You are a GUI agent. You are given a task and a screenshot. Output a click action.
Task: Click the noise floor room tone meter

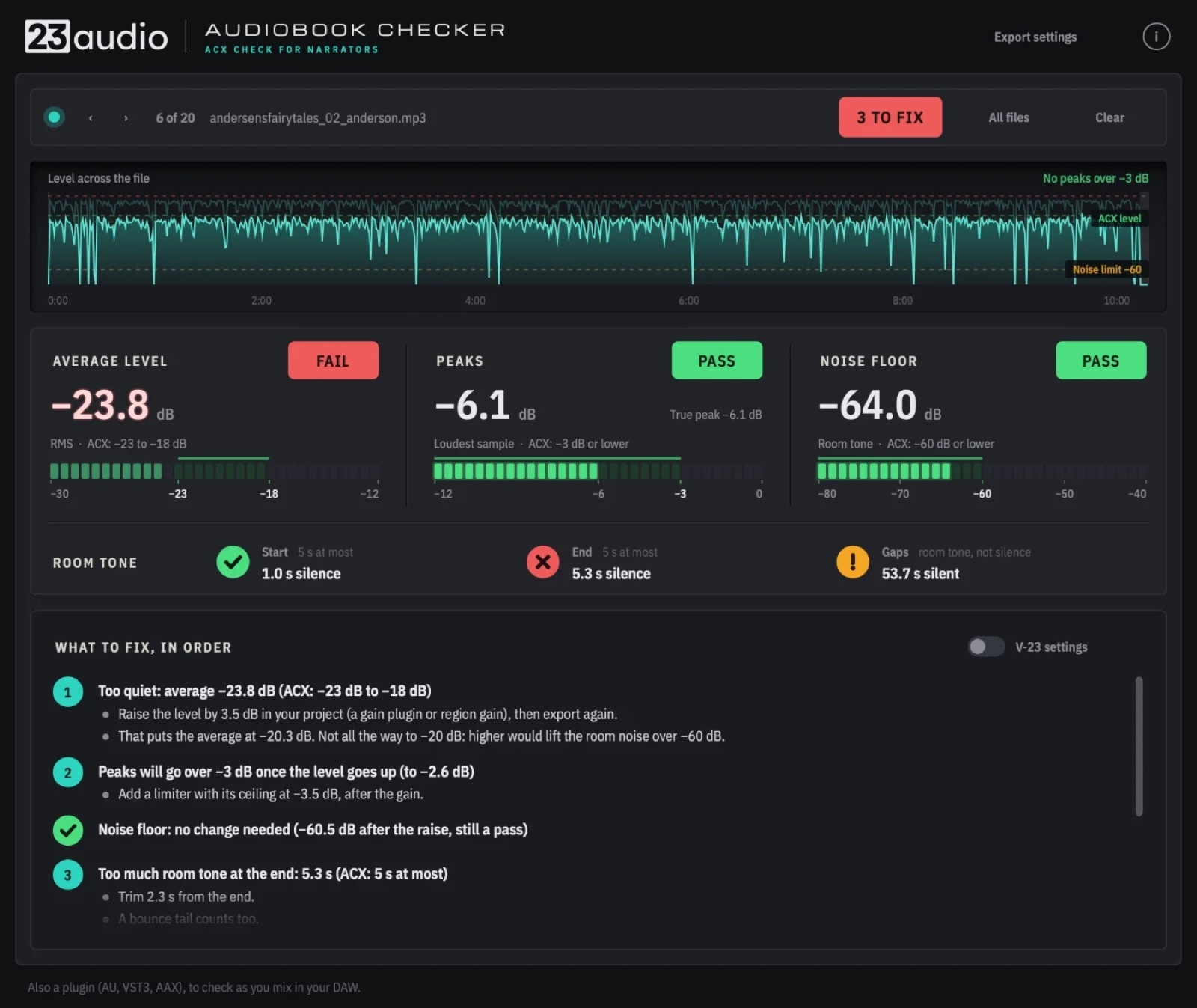click(x=982, y=471)
